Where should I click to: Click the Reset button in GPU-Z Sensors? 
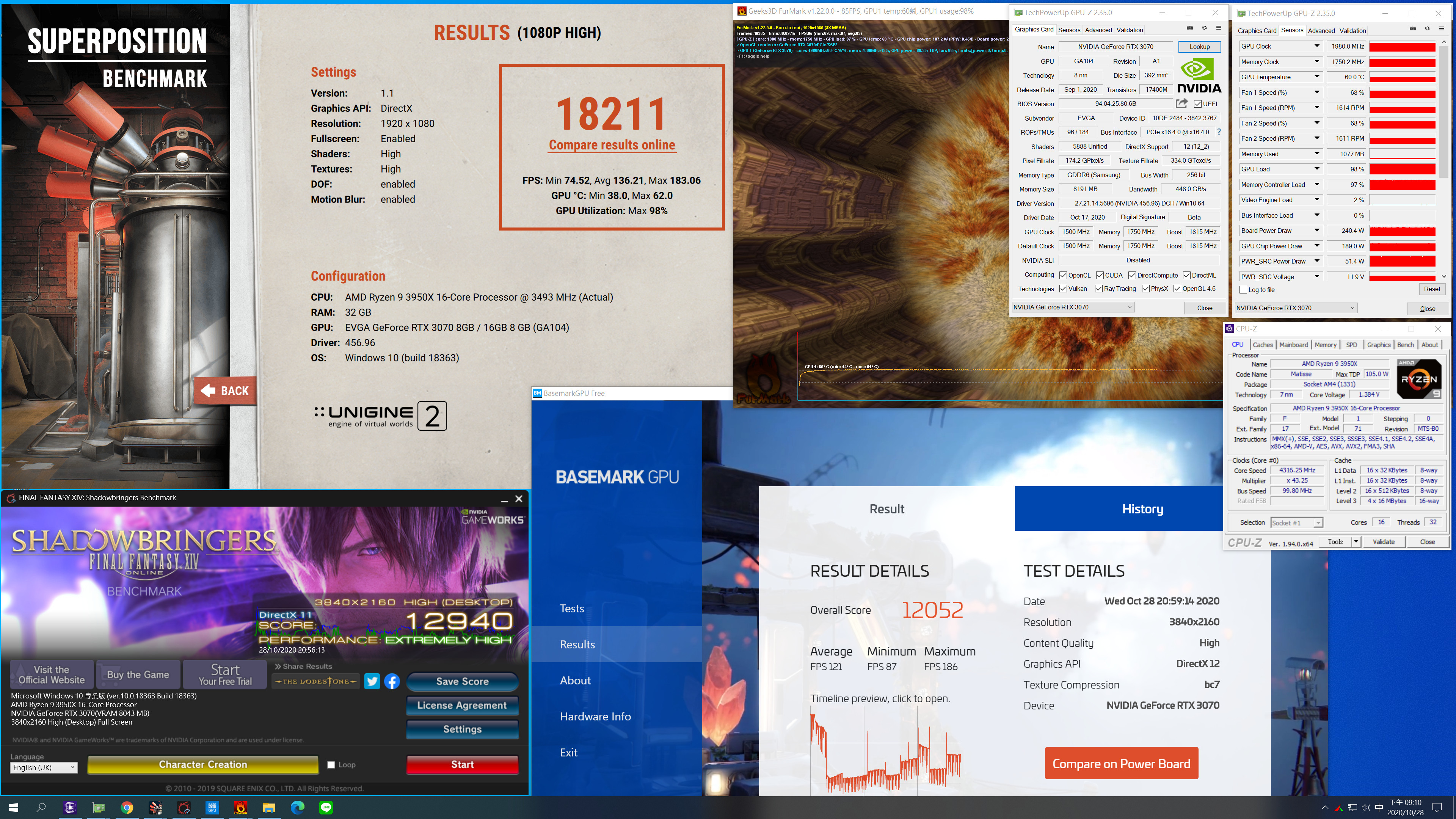coord(1432,289)
